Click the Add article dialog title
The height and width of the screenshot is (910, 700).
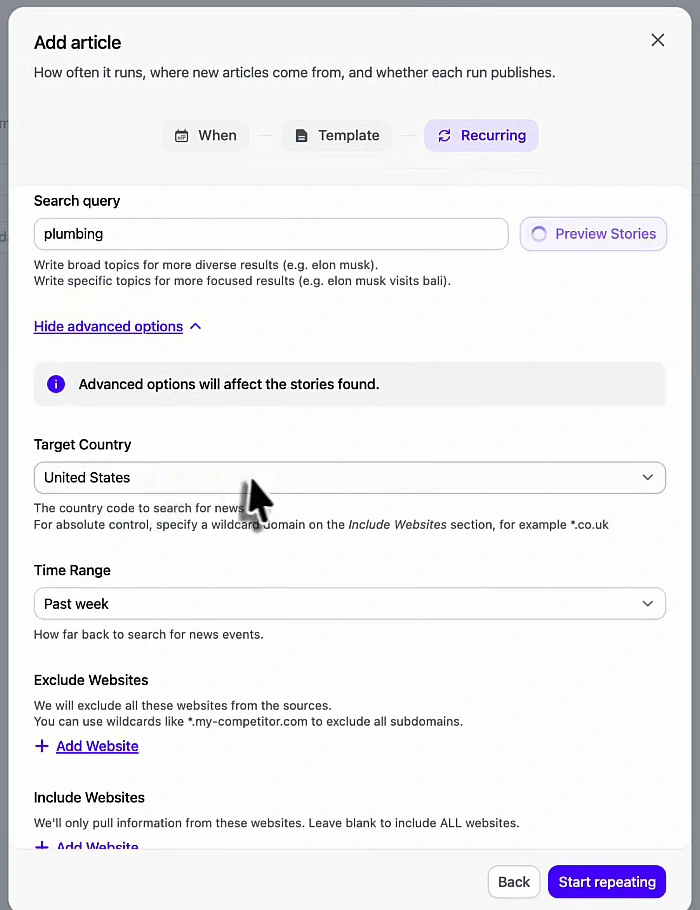[78, 42]
